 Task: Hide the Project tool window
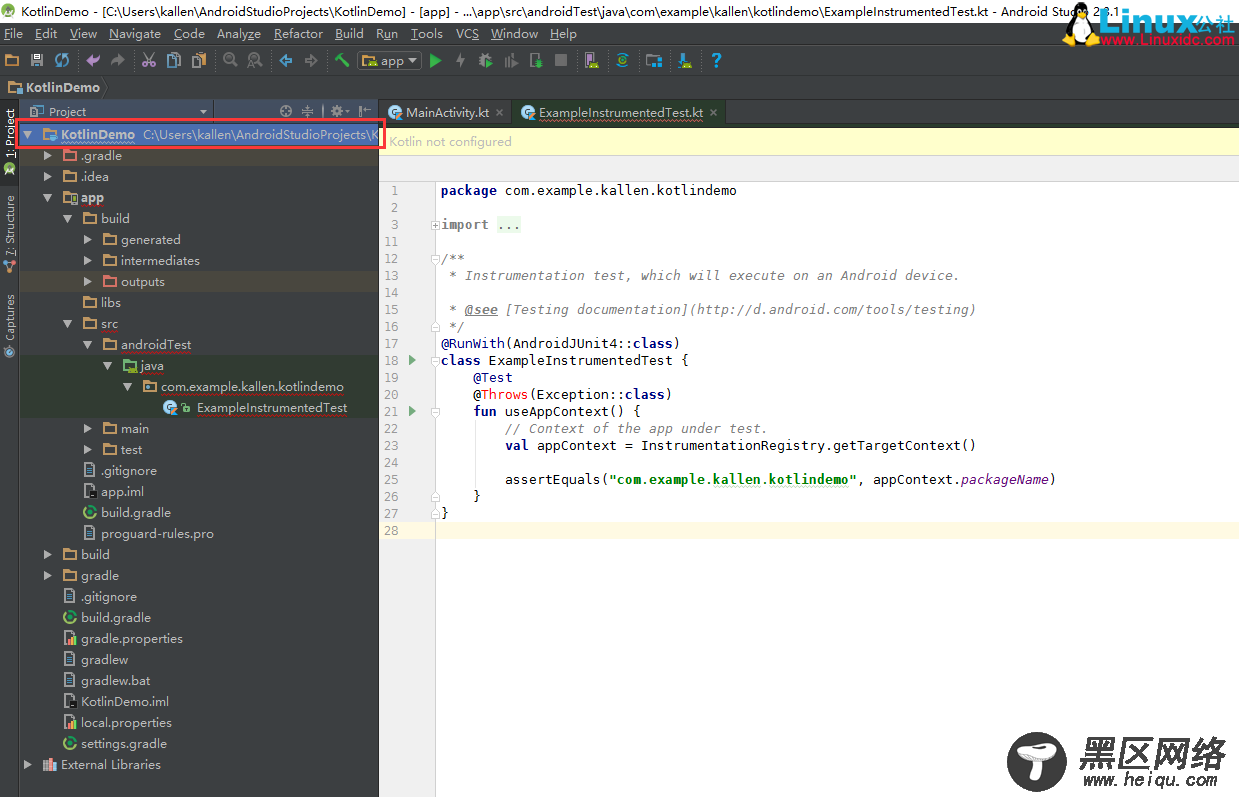365,111
